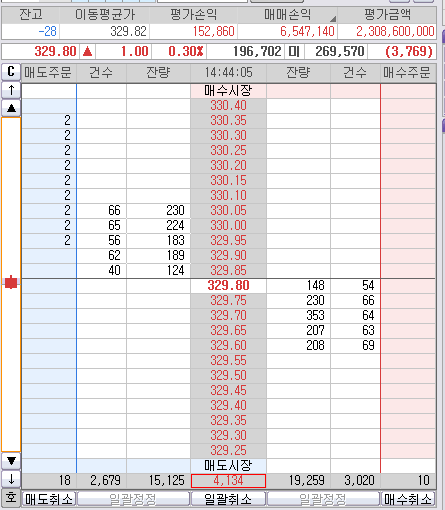Image resolution: width=445 pixels, height=510 pixels.
Task: Select price row 329.95
Action: pyautogui.click(x=228, y=241)
